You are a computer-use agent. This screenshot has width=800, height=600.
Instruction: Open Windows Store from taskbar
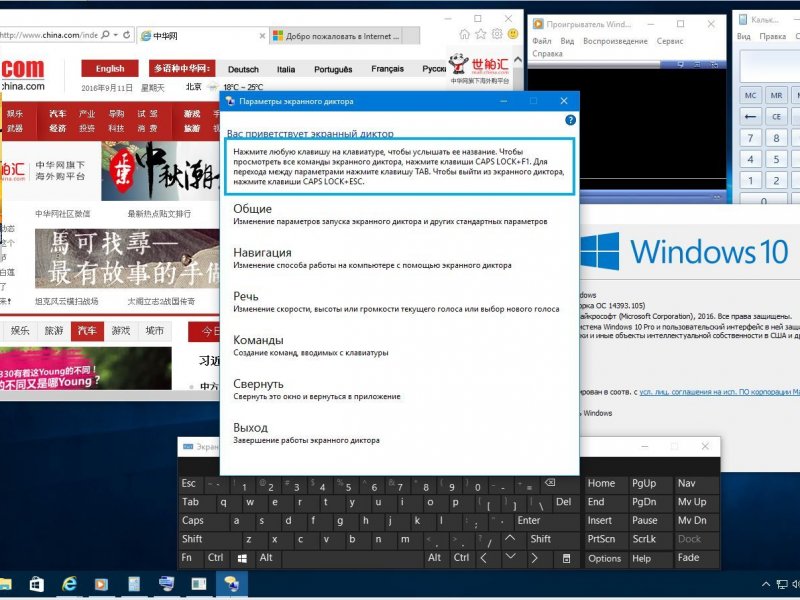coord(36,584)
